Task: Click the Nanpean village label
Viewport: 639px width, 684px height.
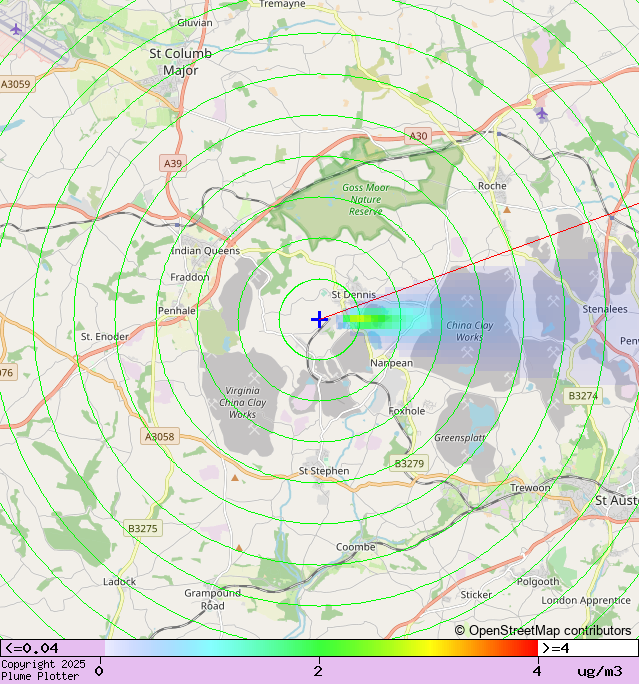Action: pyautogui.click(x=391, y=363)
